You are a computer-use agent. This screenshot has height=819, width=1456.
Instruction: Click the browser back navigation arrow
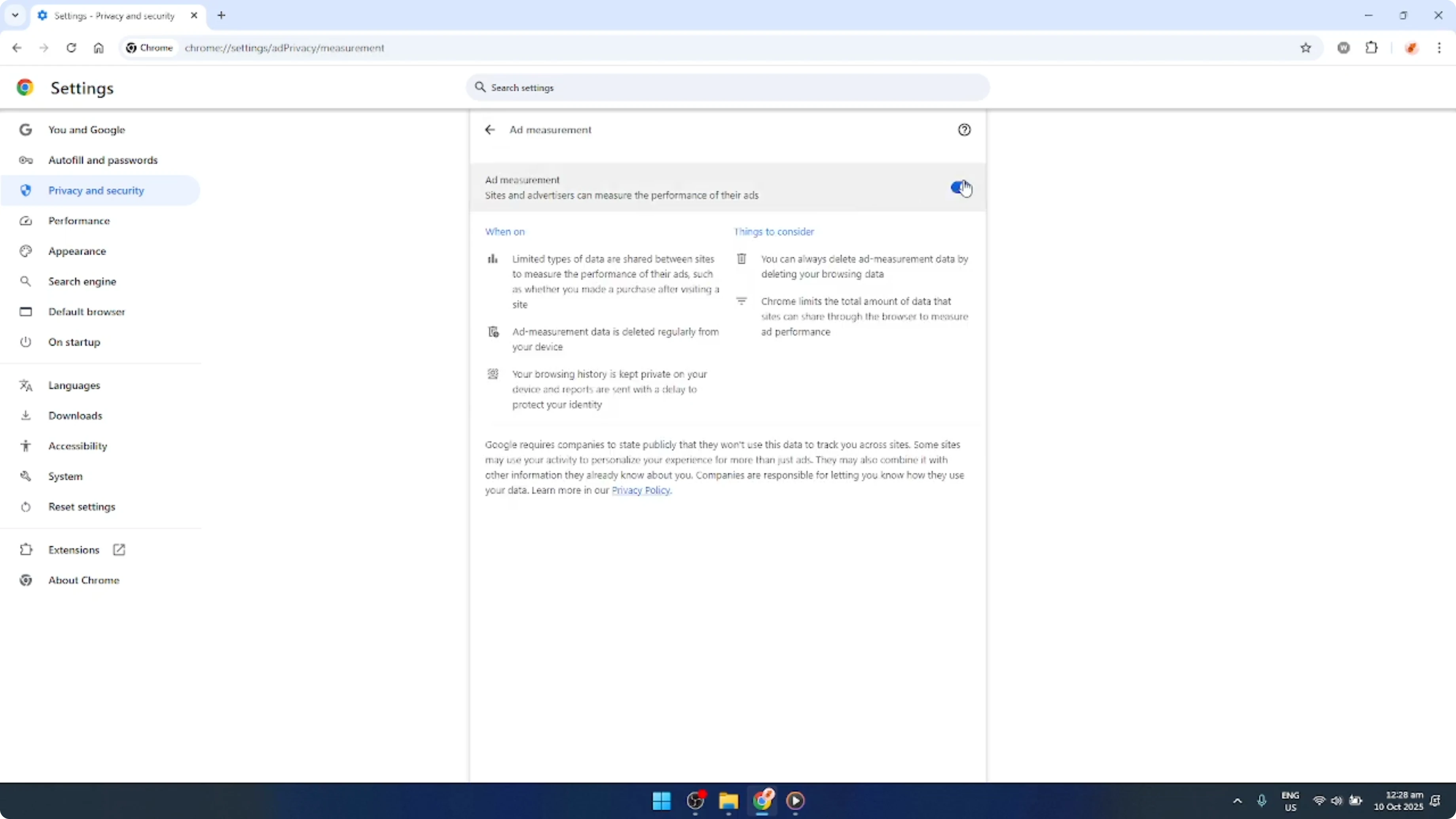[16, 47]
